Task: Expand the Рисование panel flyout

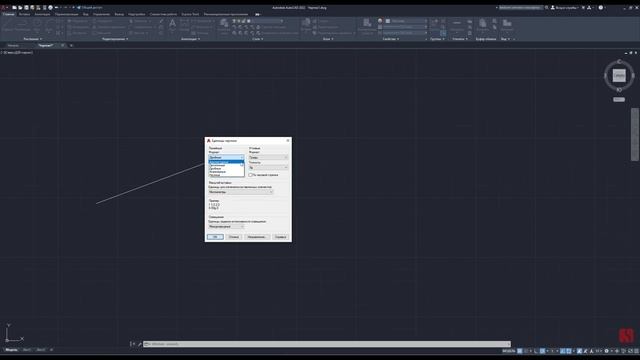Action: 33,39
